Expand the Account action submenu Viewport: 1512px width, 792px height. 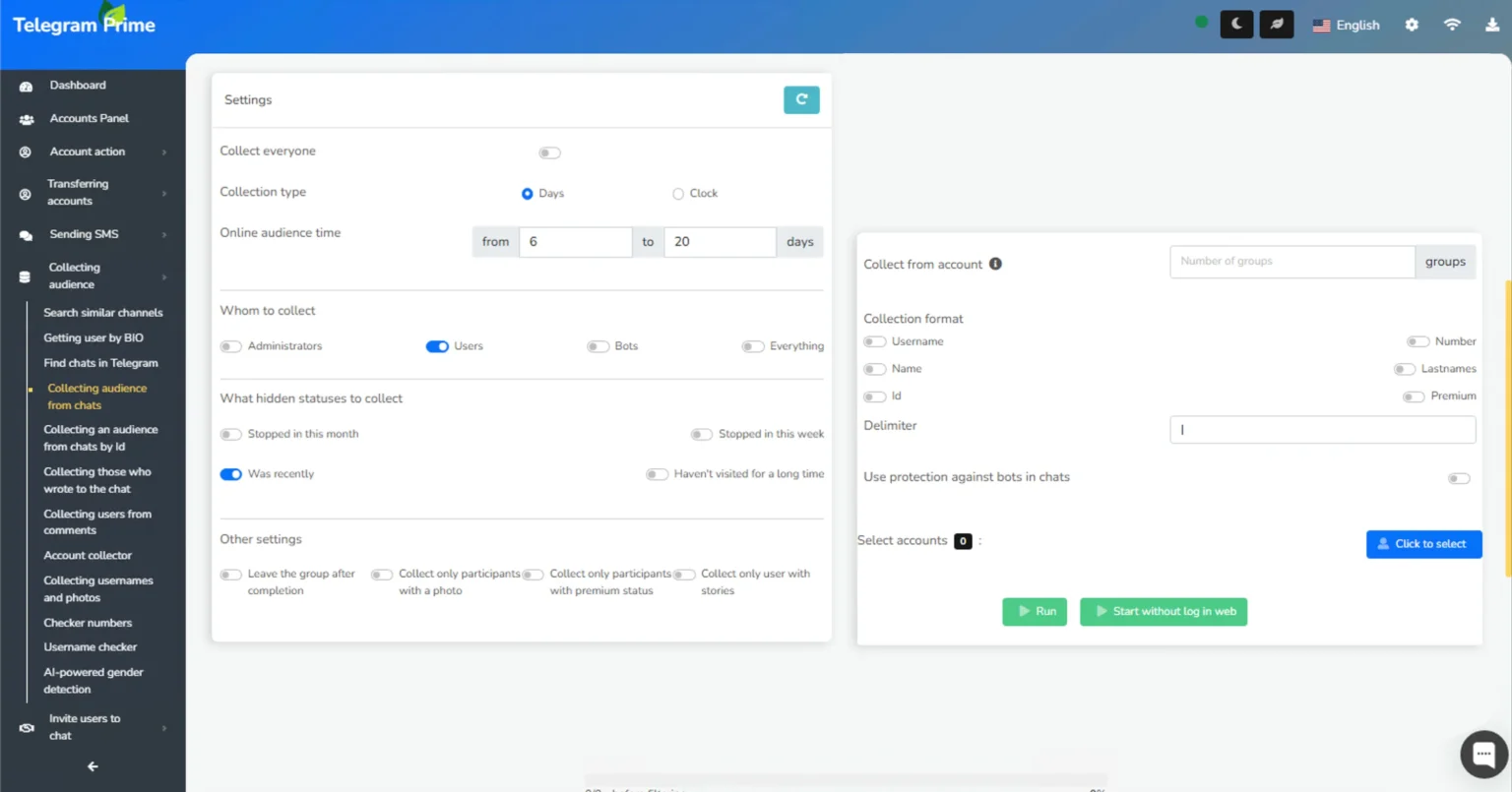[88, 152]
